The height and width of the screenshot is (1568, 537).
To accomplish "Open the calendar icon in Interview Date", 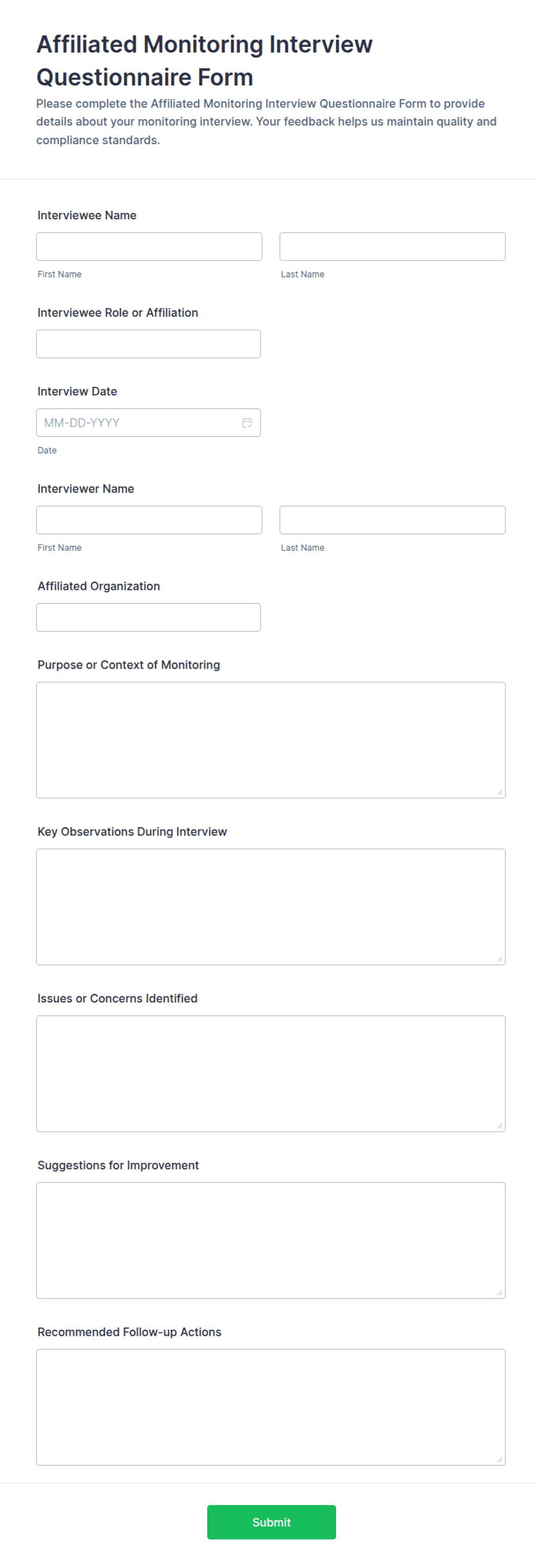I will 247,423.
